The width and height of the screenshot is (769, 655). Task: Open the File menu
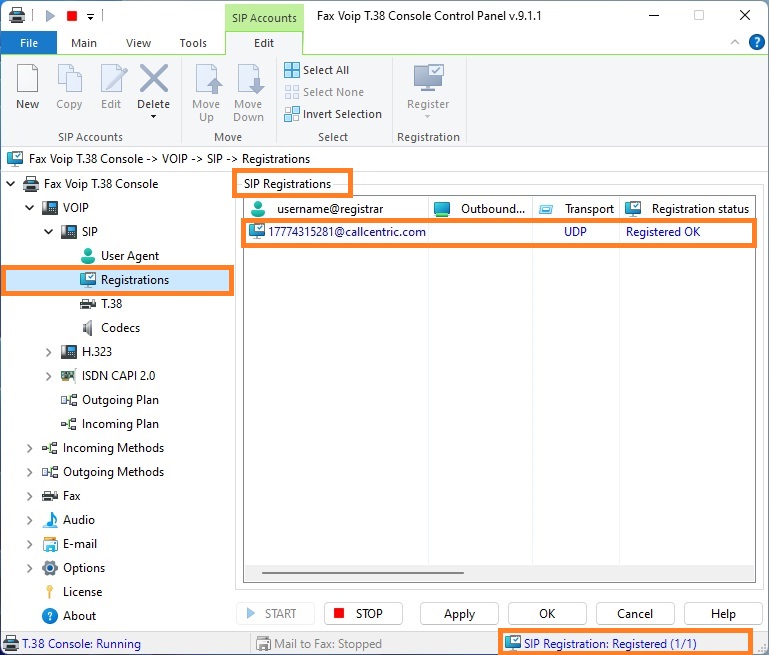coord(29,43)
